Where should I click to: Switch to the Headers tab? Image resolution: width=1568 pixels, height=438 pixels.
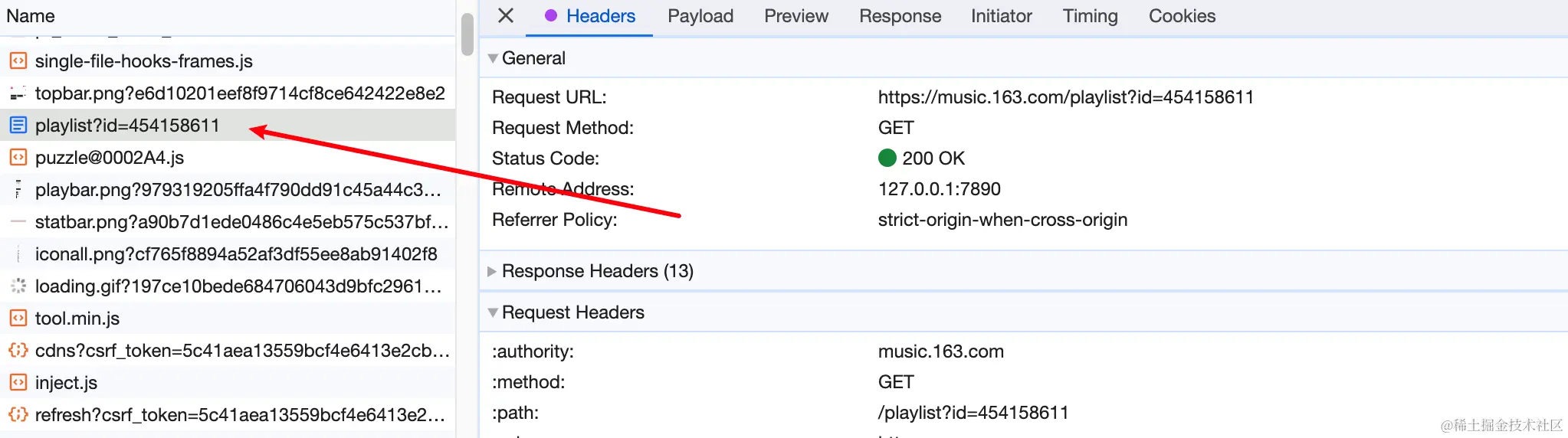point(590,16)
